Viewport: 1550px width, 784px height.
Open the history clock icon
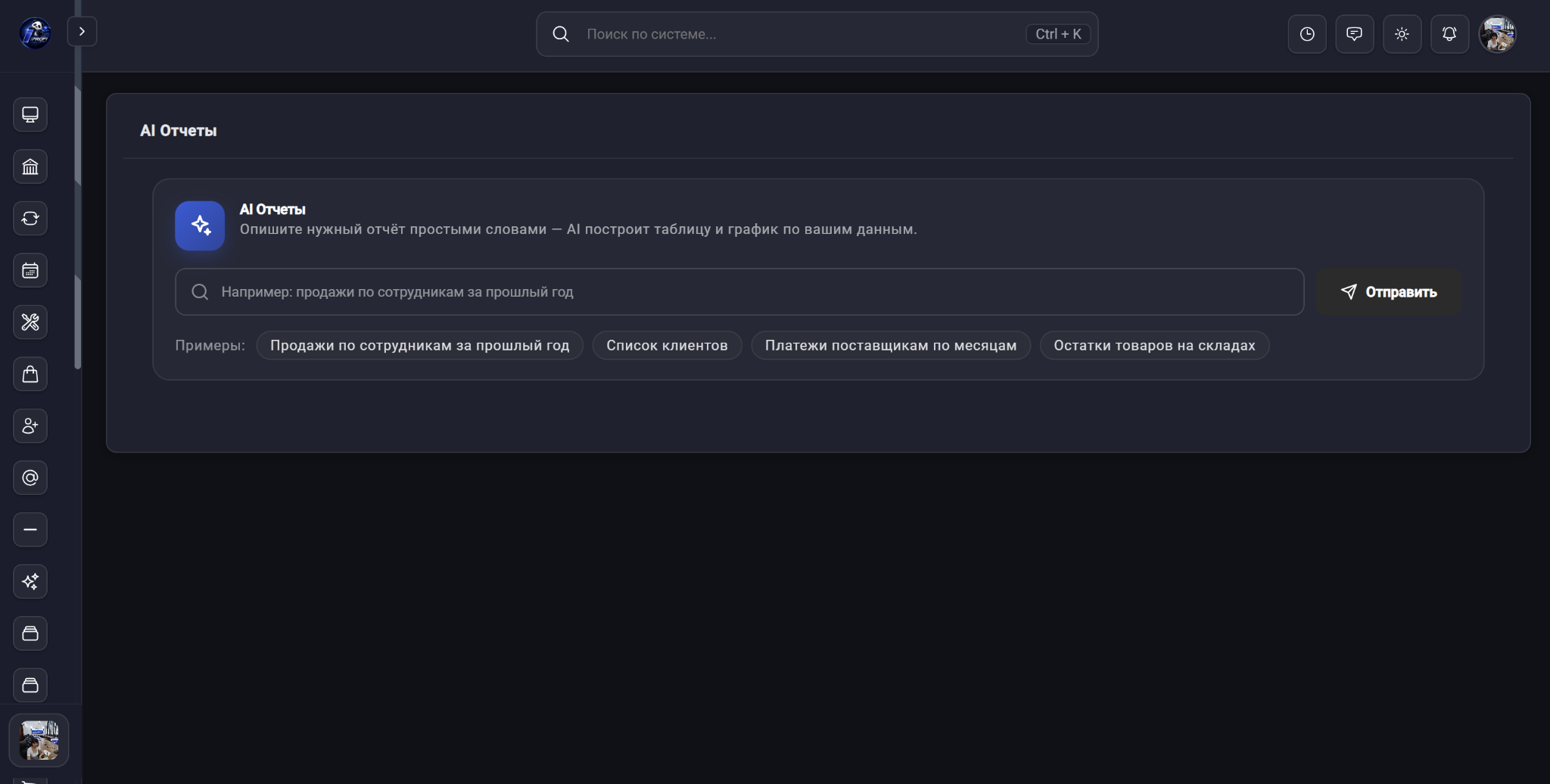[1307, 34]
